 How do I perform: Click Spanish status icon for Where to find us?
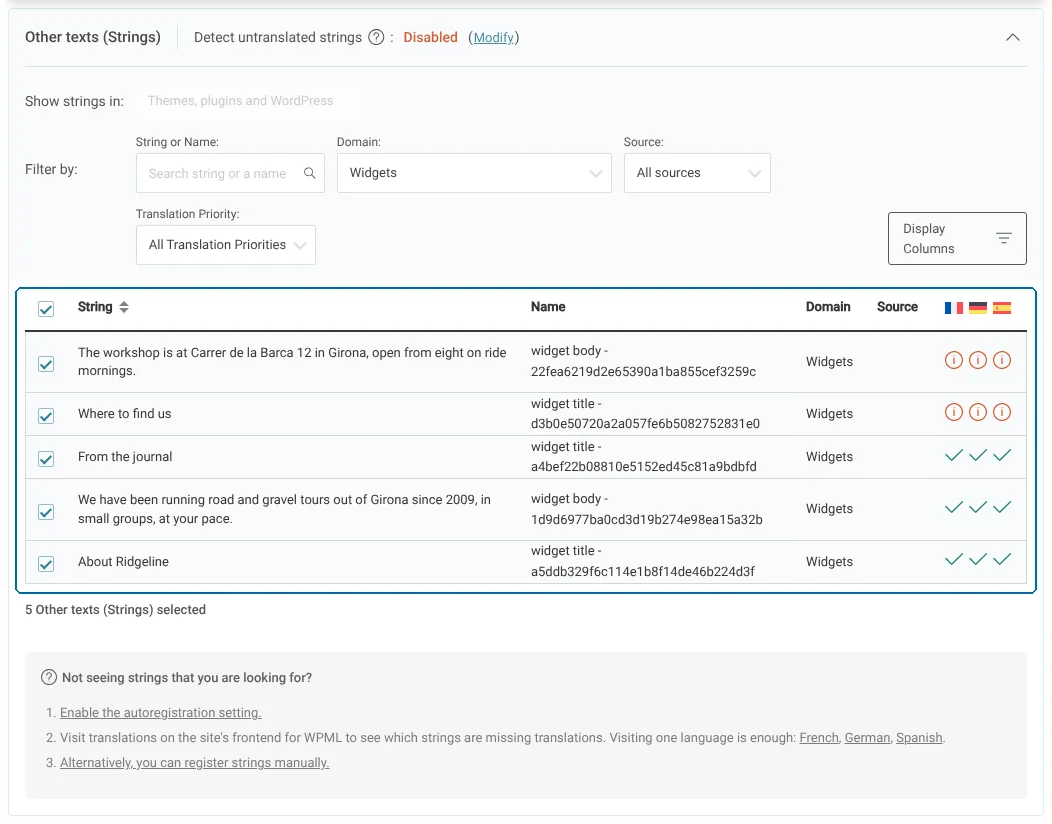[1002, 412]
